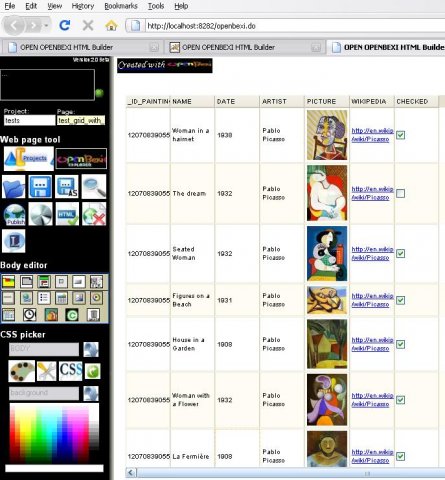445x480 pixels.
Task: Sort grid by the ARTIST column header
Action: tap(281, 101)
